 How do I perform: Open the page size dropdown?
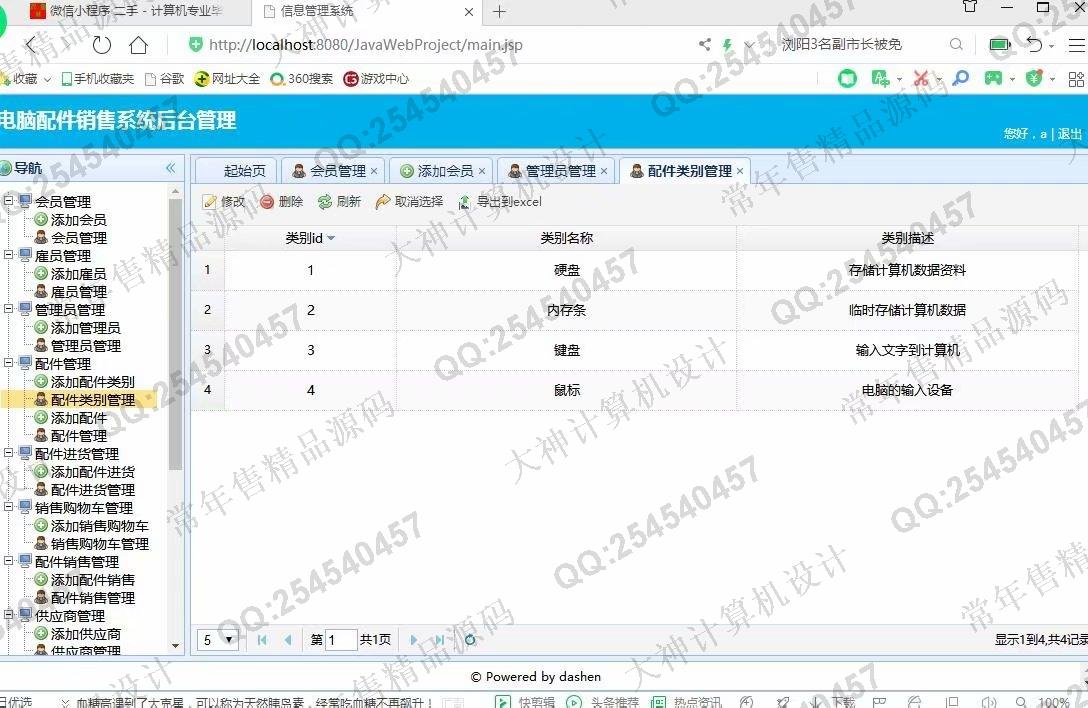pos(218,640)
